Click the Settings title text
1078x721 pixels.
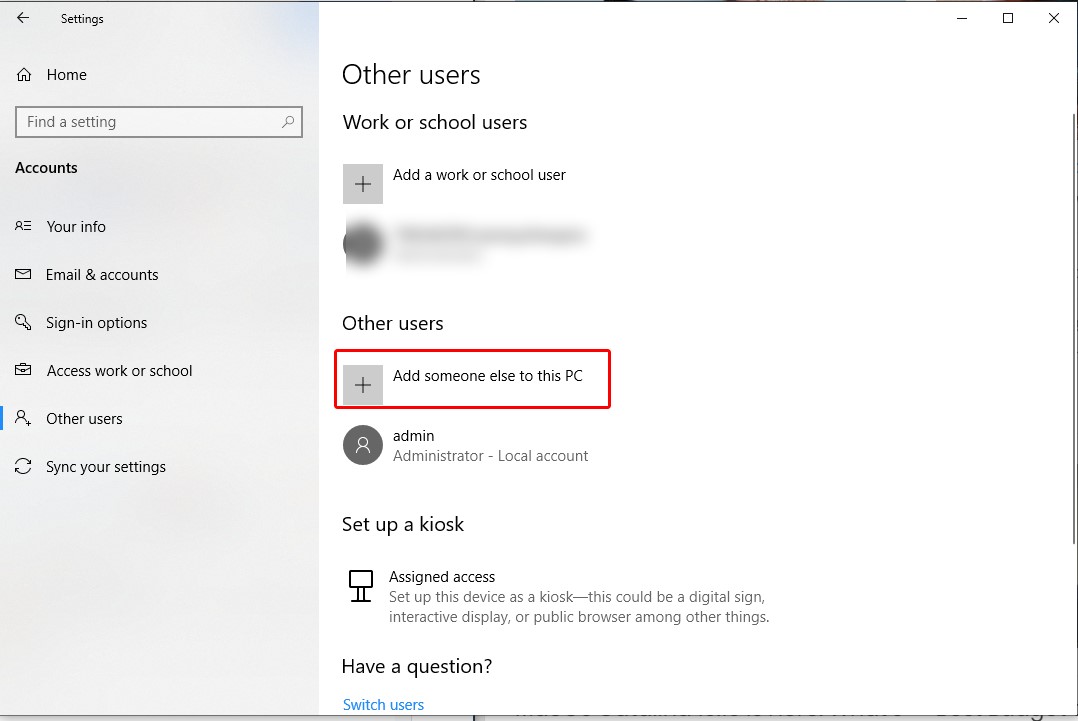pyautogui.click(x=82, y=18)
